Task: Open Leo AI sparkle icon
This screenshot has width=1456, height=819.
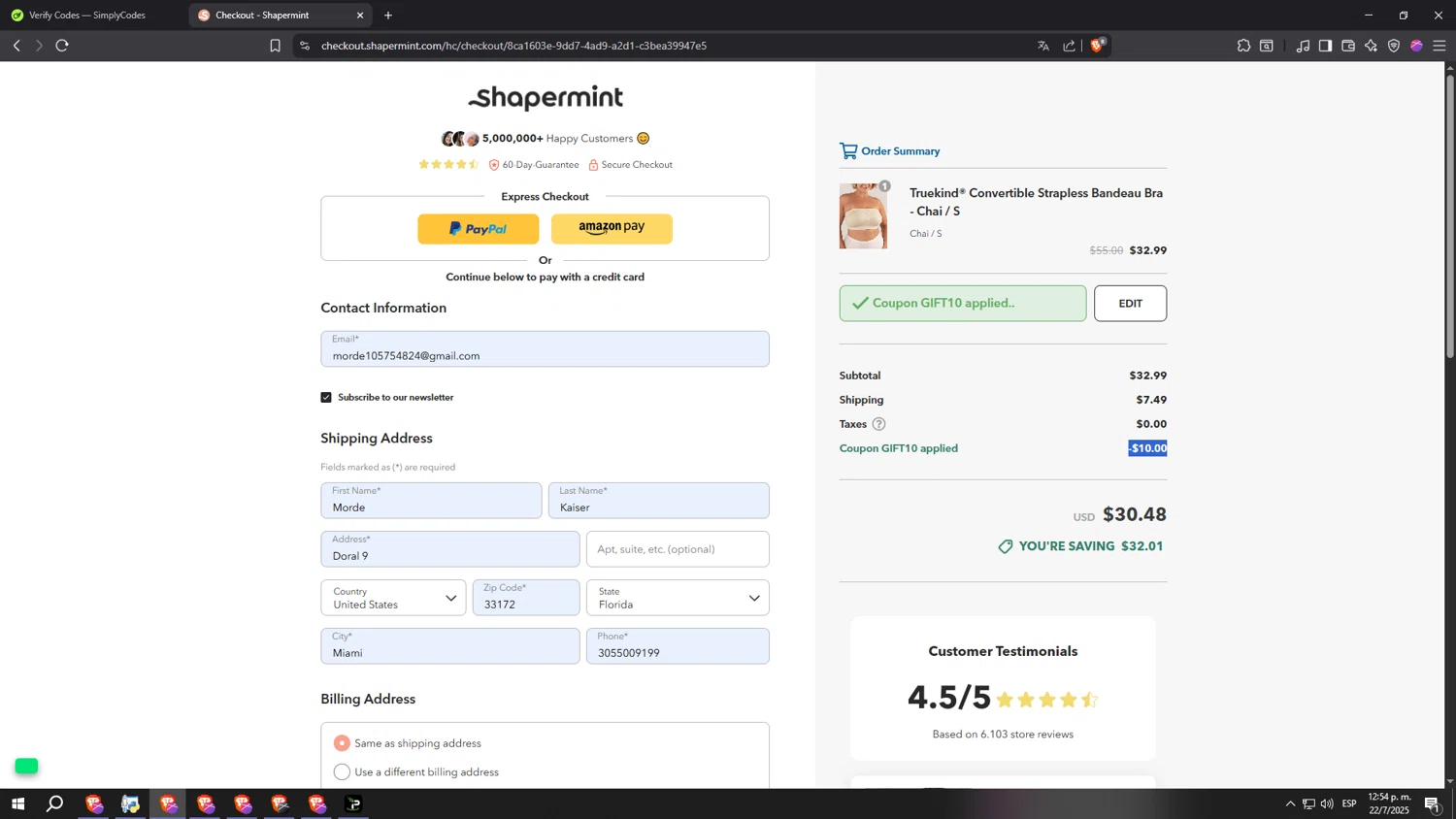Action: point(1371,46)
